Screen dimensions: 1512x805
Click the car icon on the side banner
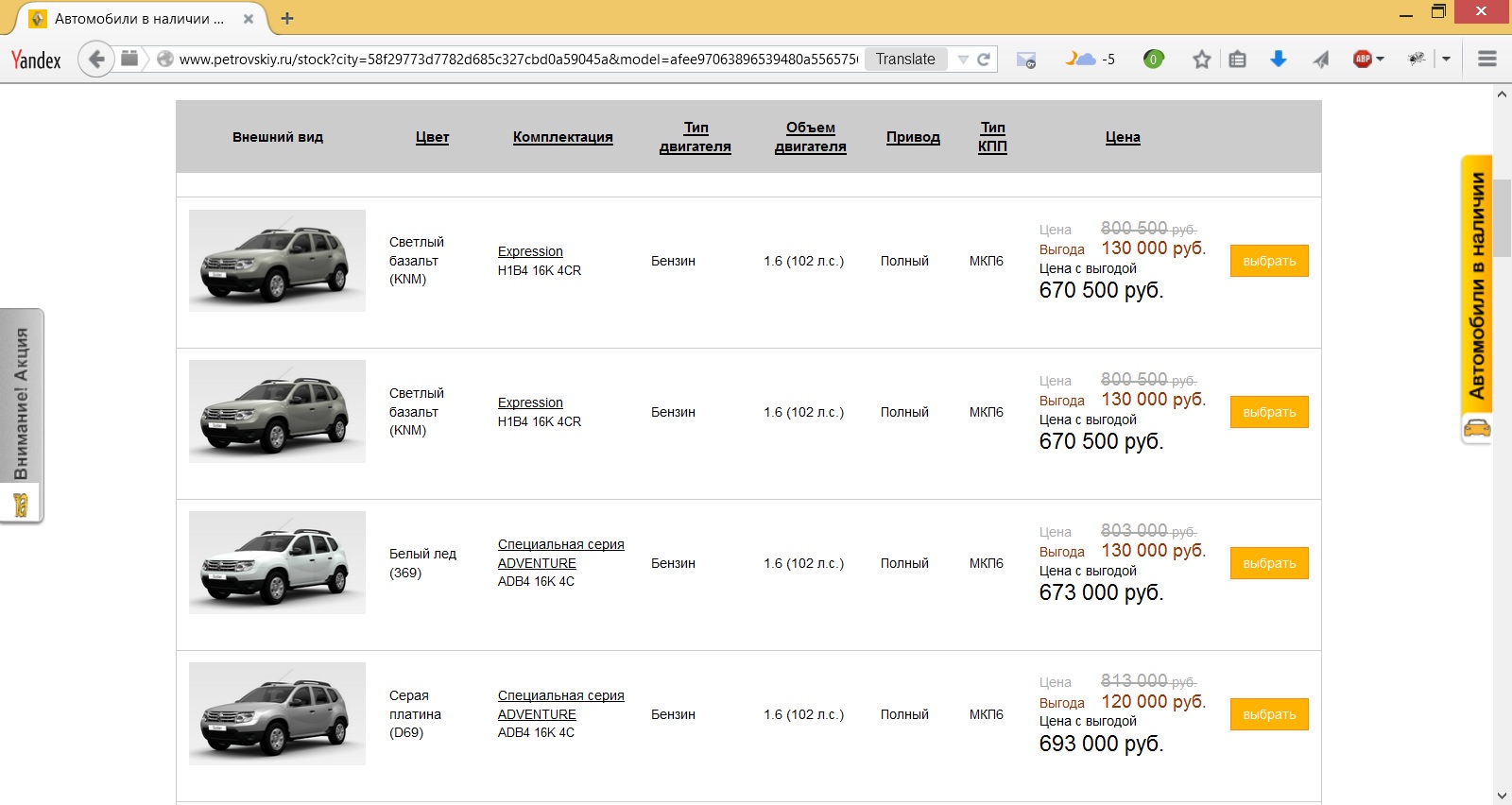[1477, 429]
